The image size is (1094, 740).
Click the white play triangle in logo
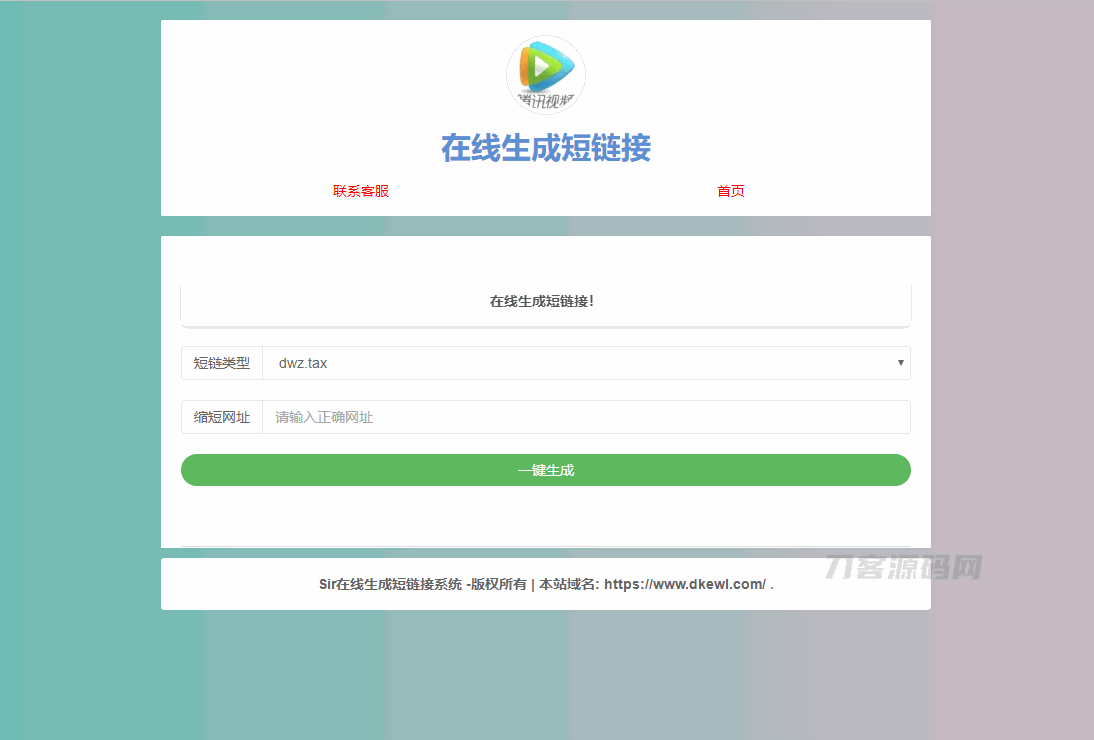pos(541,67)
